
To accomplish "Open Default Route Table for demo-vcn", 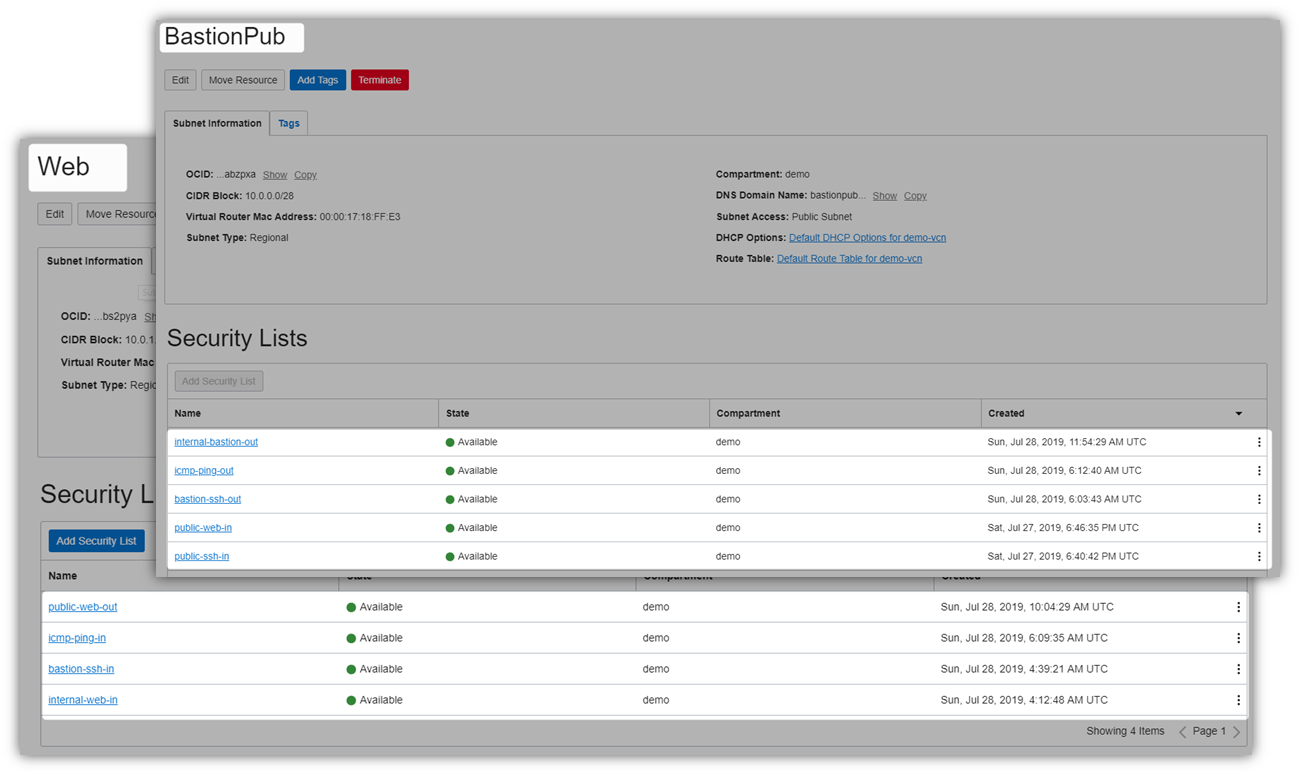I will [x=849, y=258].
